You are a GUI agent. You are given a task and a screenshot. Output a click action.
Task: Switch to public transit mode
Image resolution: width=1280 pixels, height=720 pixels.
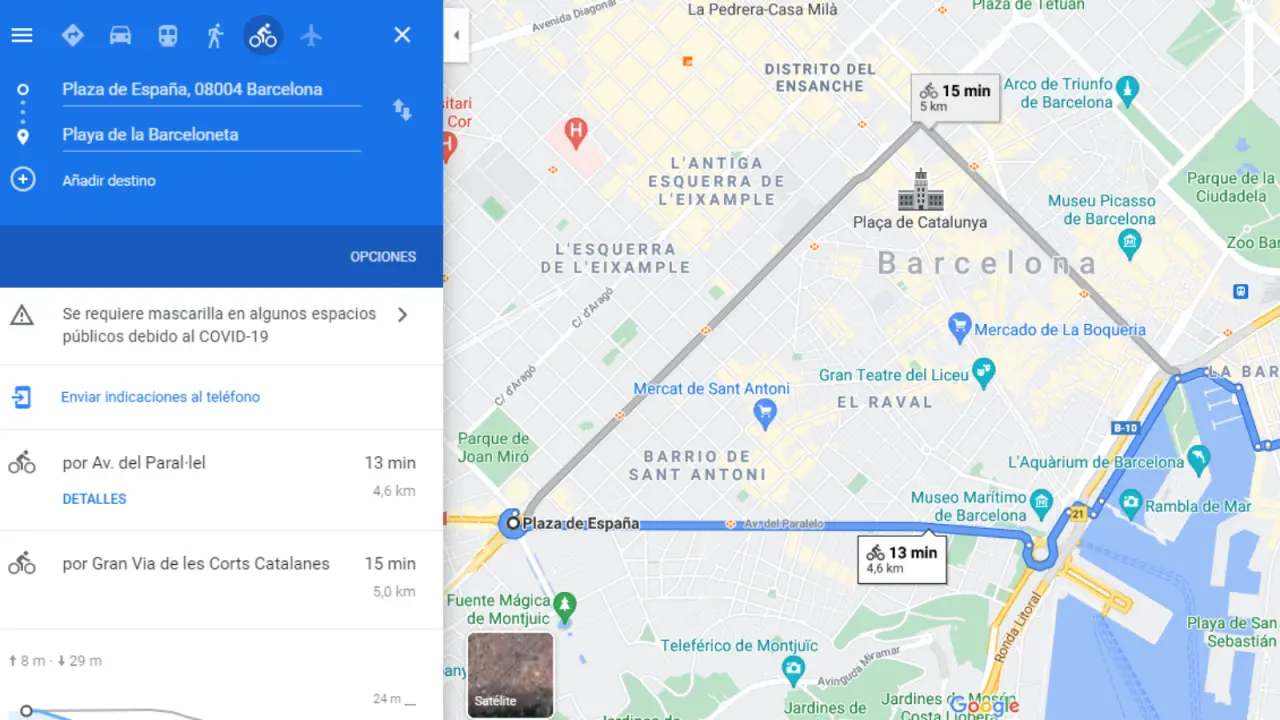(168, 35)
